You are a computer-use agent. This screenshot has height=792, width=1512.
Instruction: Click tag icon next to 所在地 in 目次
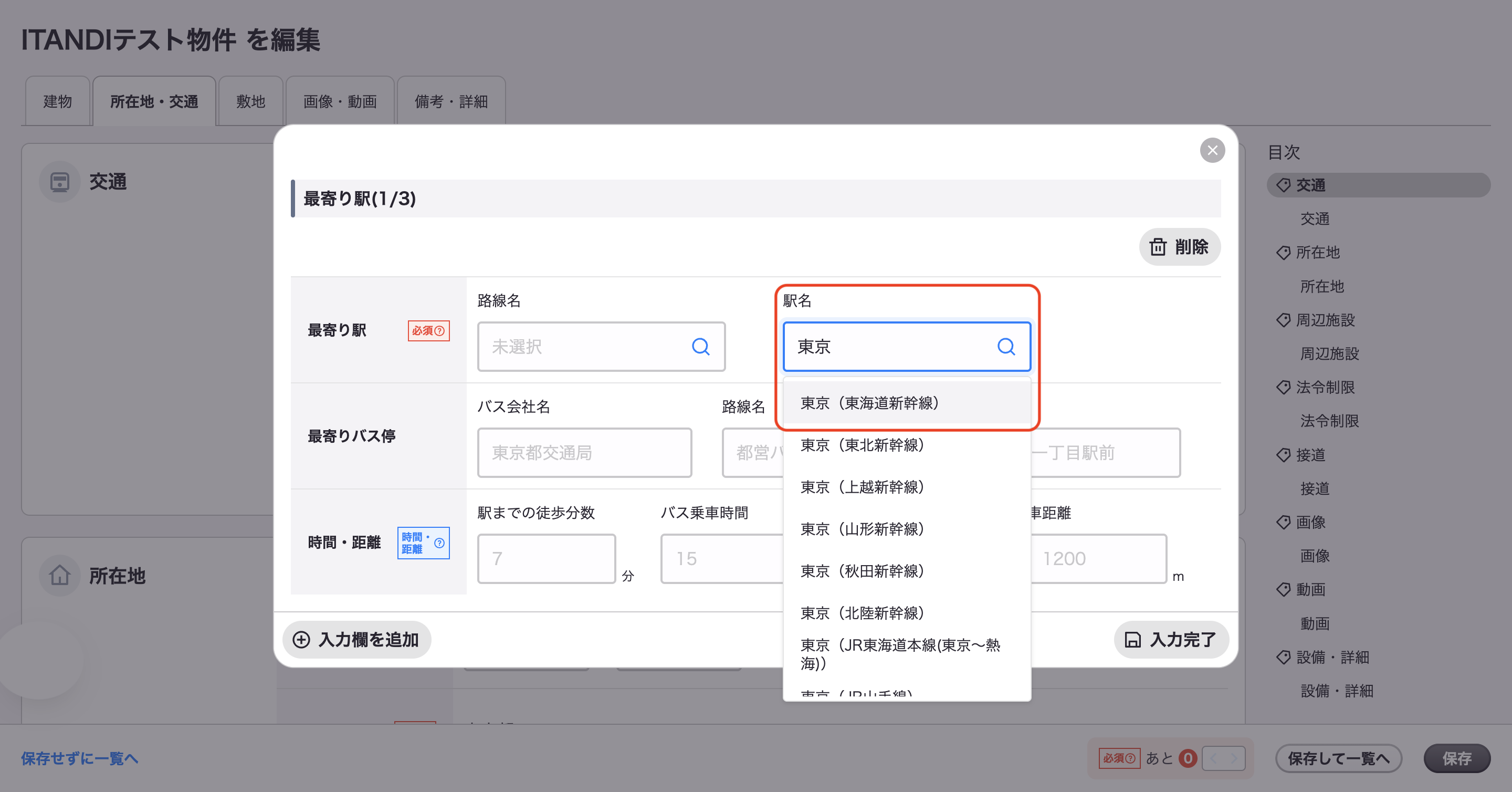[1283, 253]
